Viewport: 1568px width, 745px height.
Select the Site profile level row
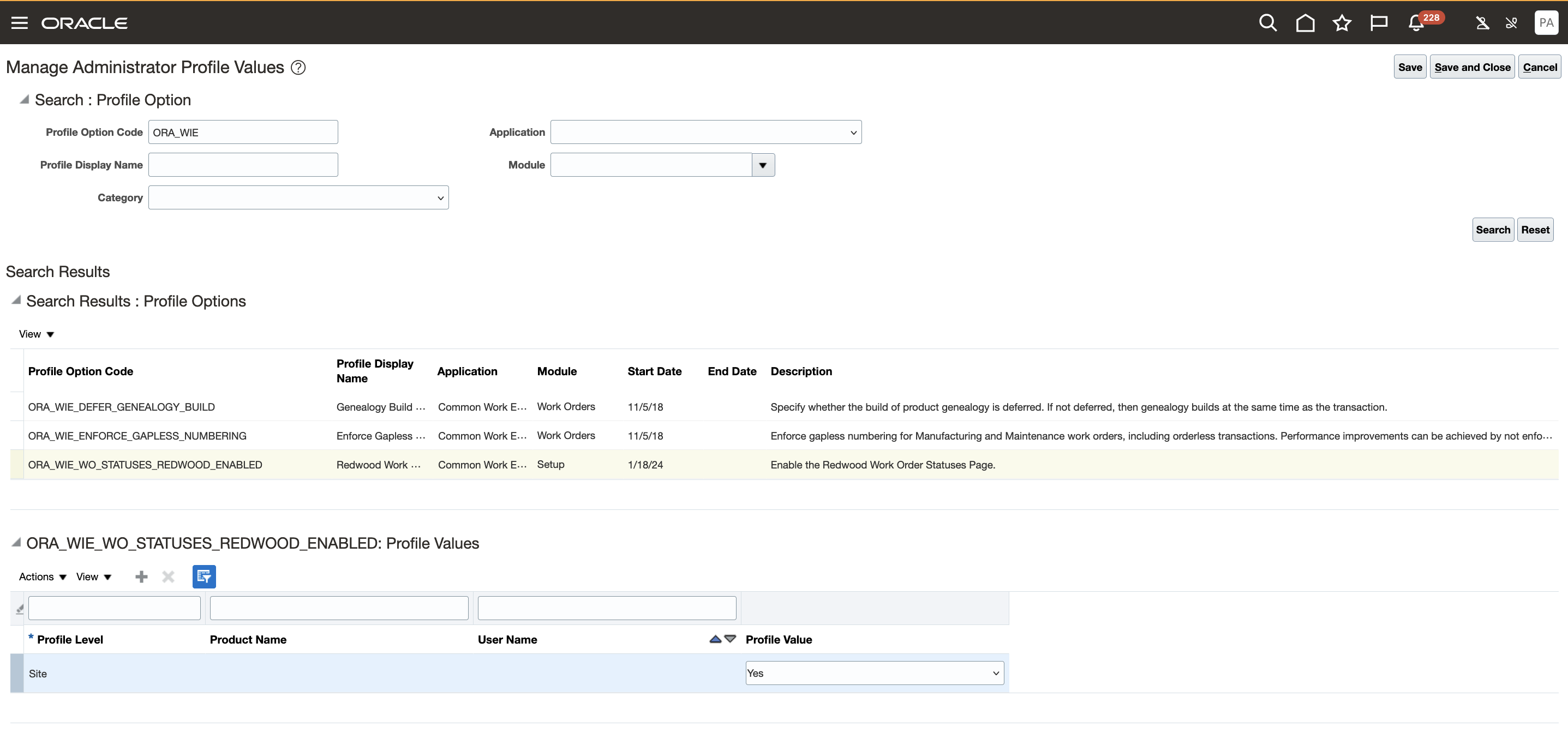[510, 673]
